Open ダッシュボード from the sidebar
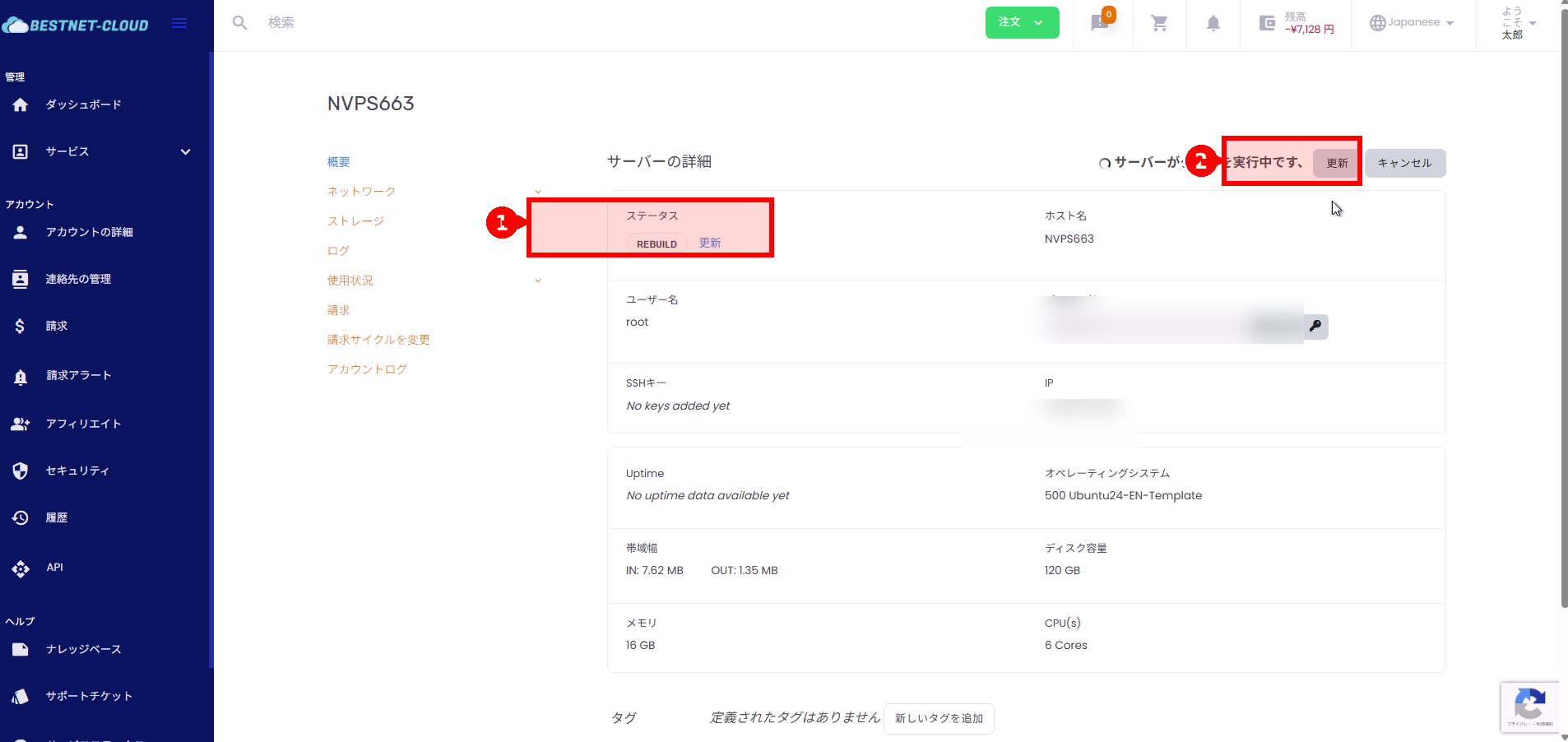The height and width of the screenshot is (742, 1568). coord(83,104)
